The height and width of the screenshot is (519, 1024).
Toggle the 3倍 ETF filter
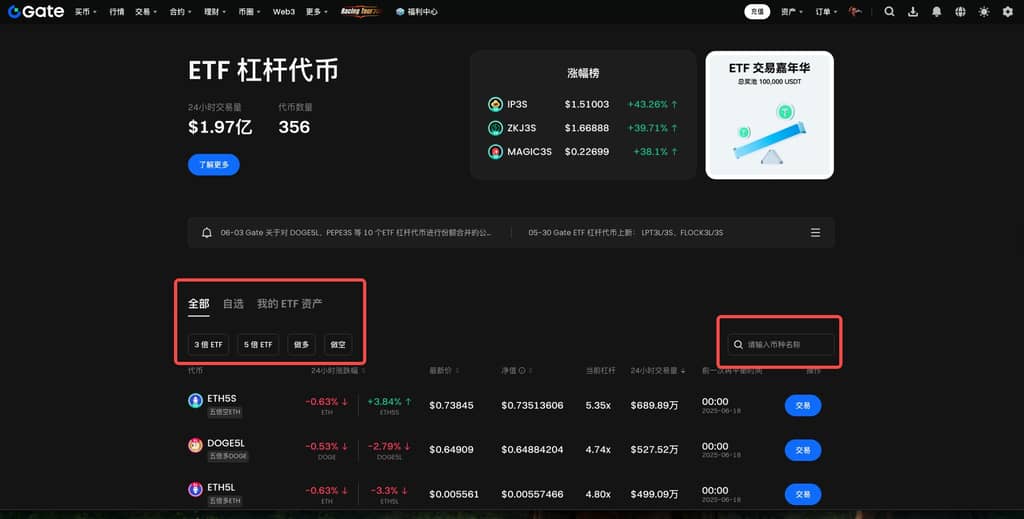coord(209,344)
